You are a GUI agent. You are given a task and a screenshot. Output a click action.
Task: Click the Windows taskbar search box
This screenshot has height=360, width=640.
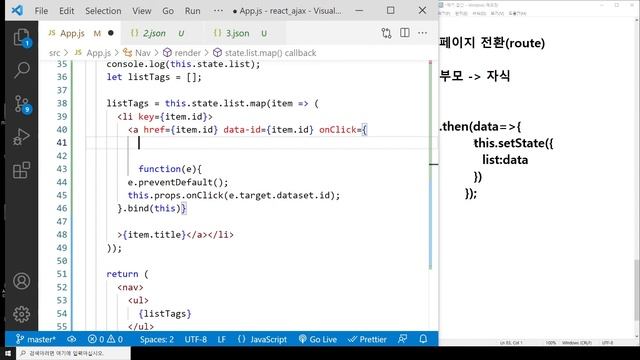tap(73, 353)
